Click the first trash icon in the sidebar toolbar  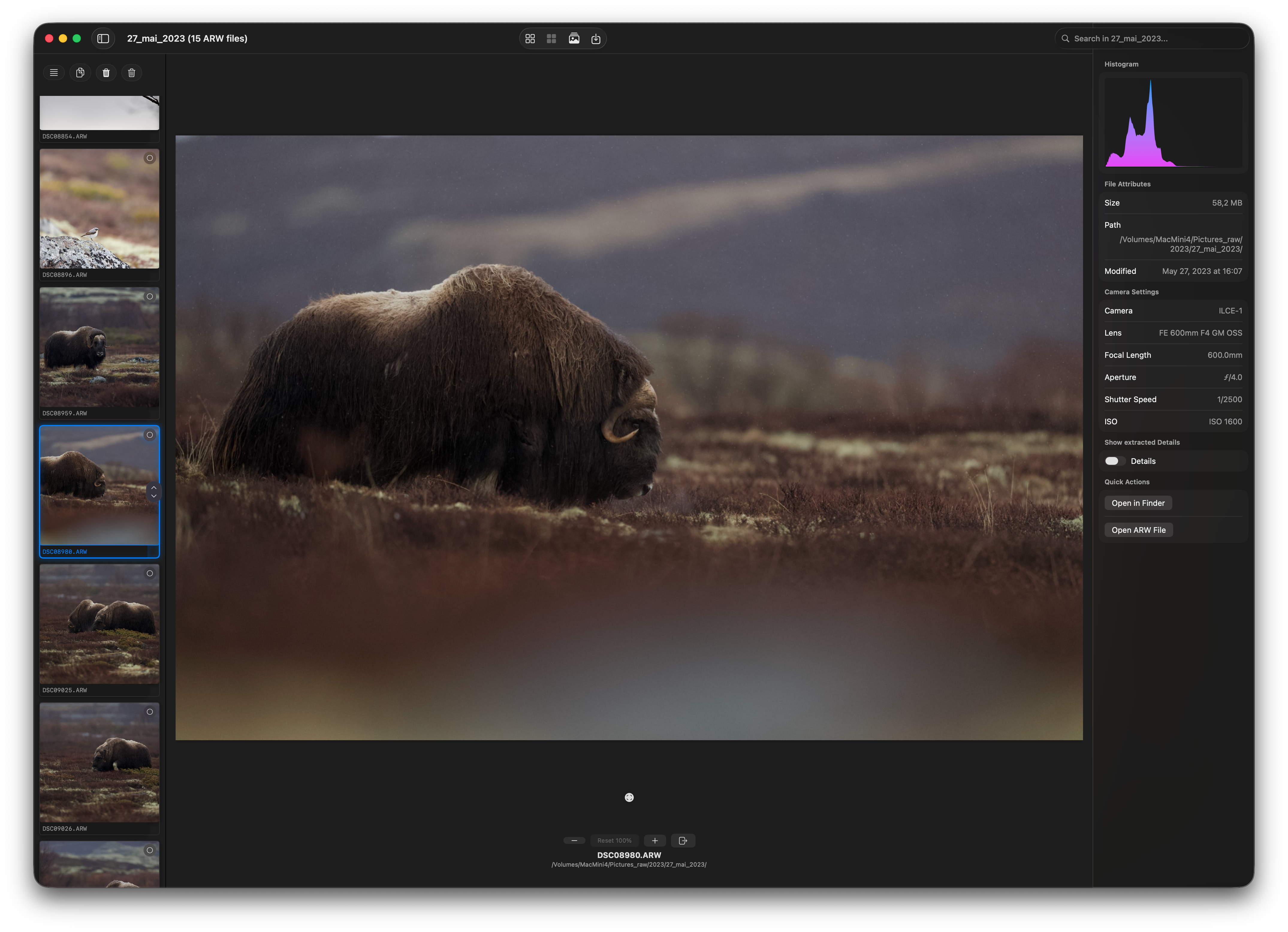pyautogui.click(x=105, y=72)
